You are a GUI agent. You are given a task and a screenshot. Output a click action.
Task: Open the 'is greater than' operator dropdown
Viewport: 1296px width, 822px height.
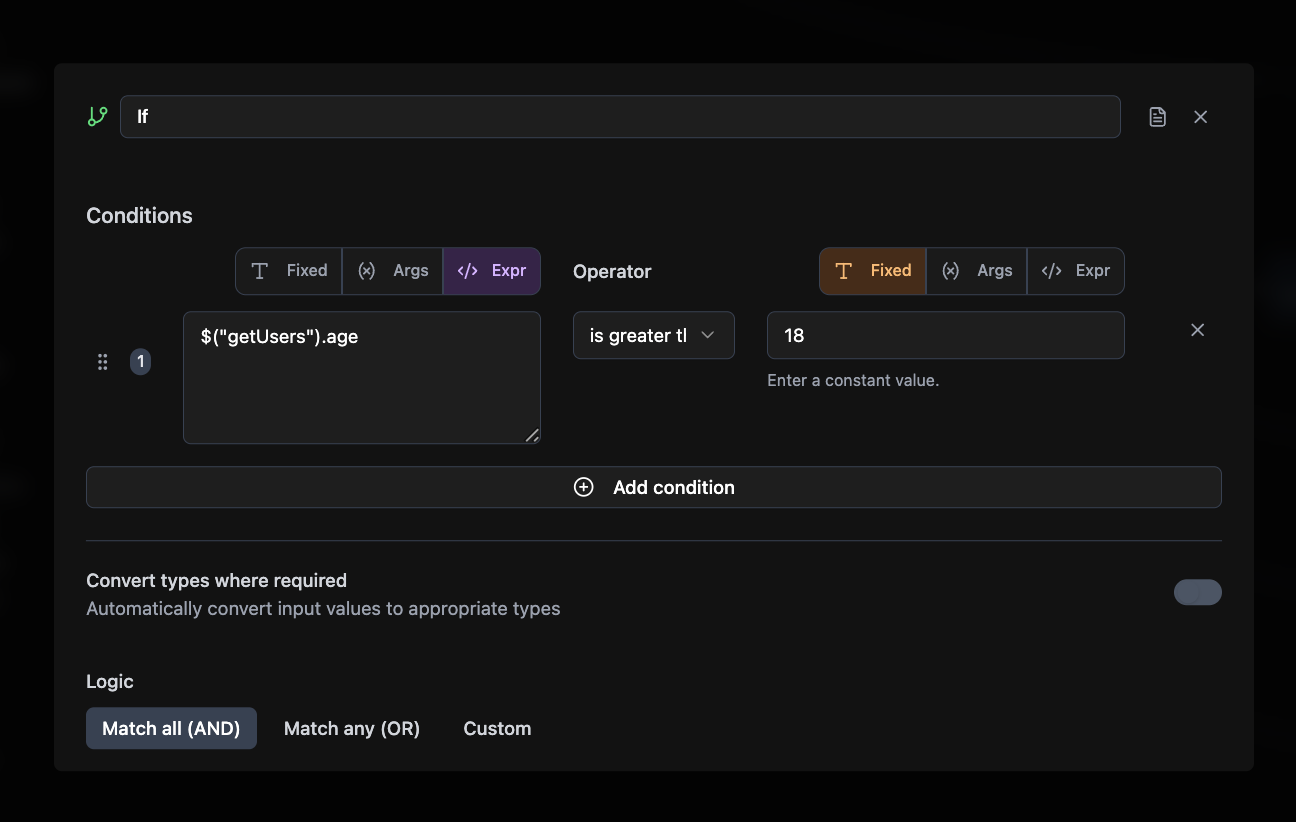click(x=654, y=335)
